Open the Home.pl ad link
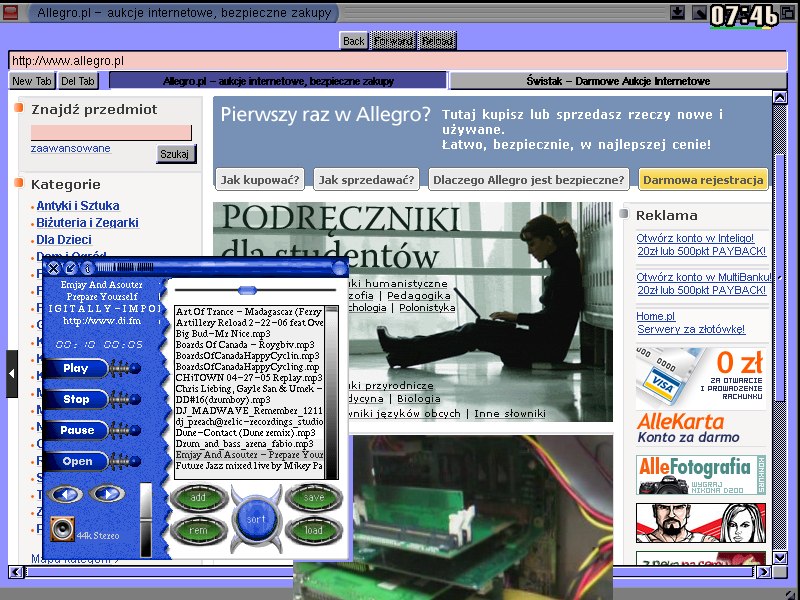The image size is (800, 600). [x=656, y=316]
